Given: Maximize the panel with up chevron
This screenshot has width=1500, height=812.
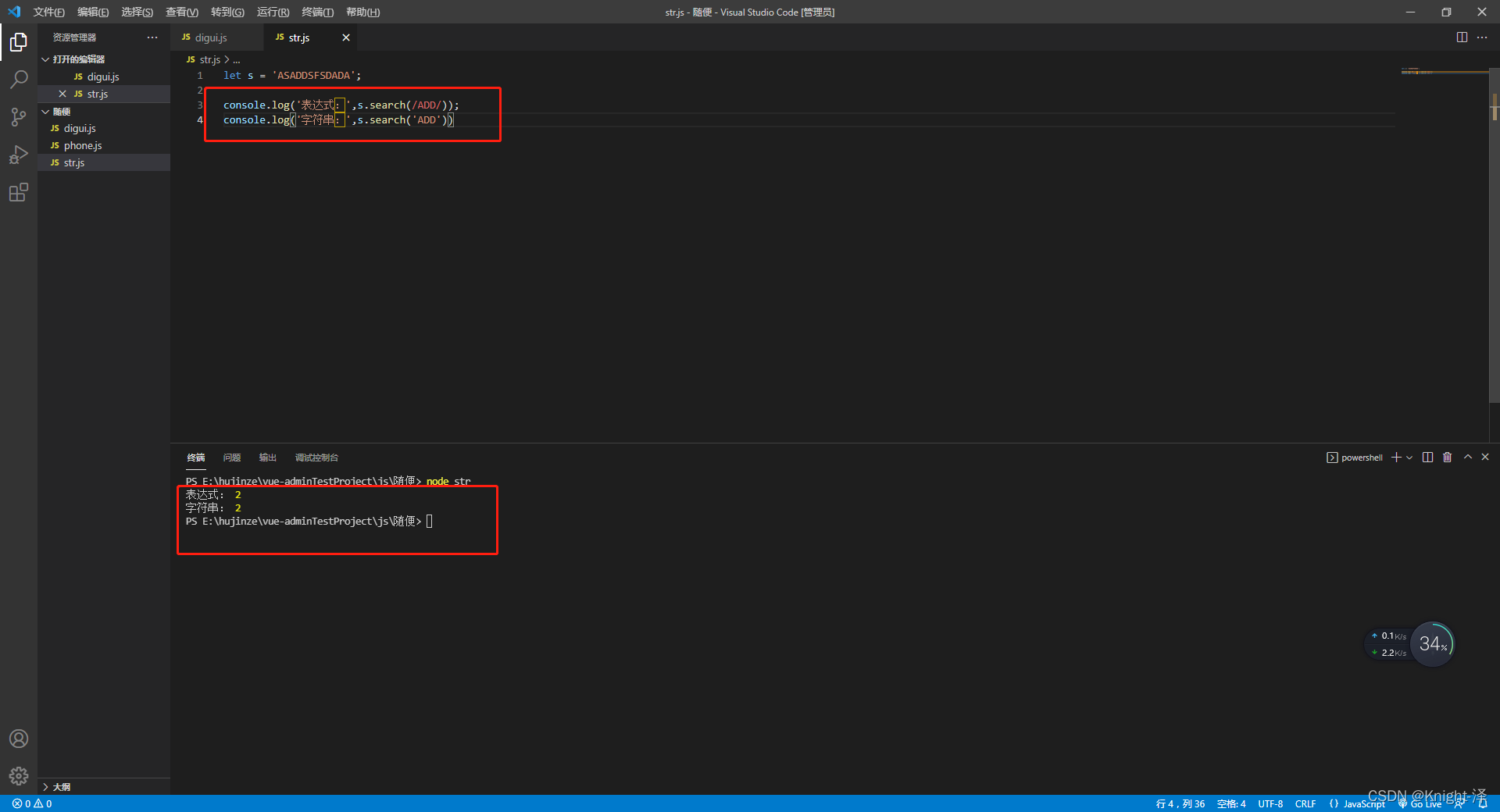Looking at the screenshot, I should pos(1468,458).
